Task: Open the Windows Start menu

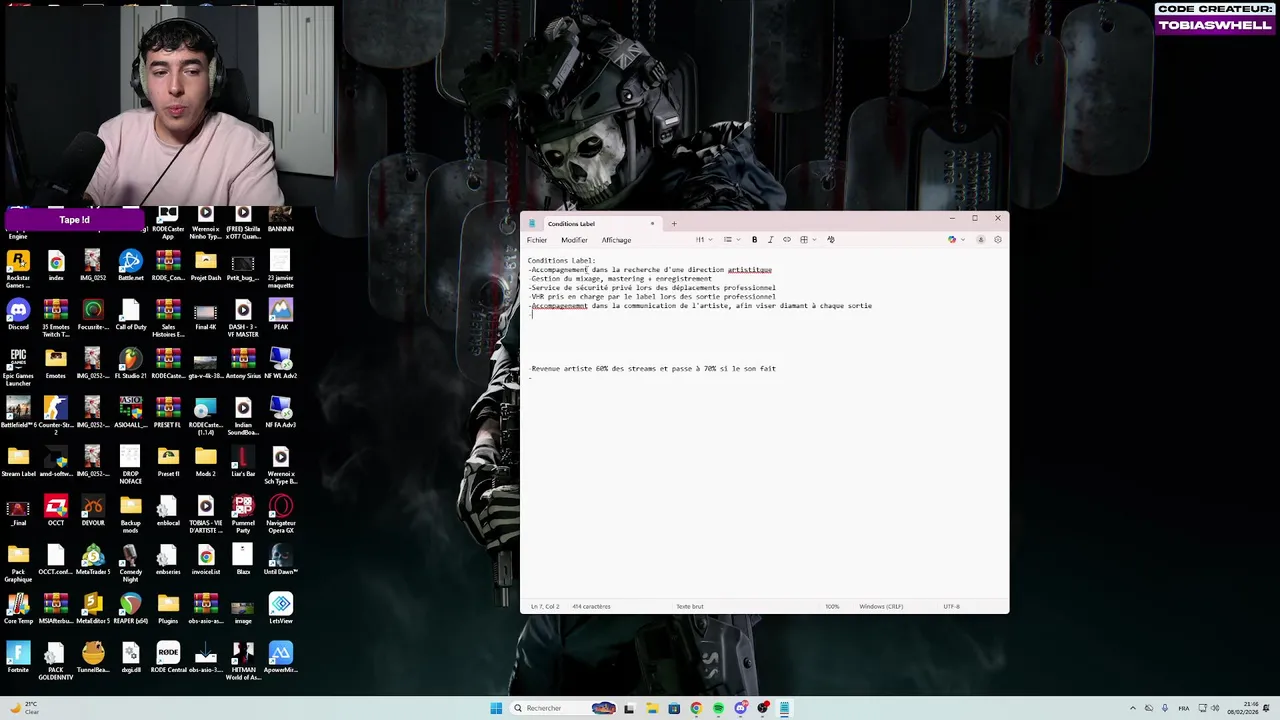Action: coord(496,708)
